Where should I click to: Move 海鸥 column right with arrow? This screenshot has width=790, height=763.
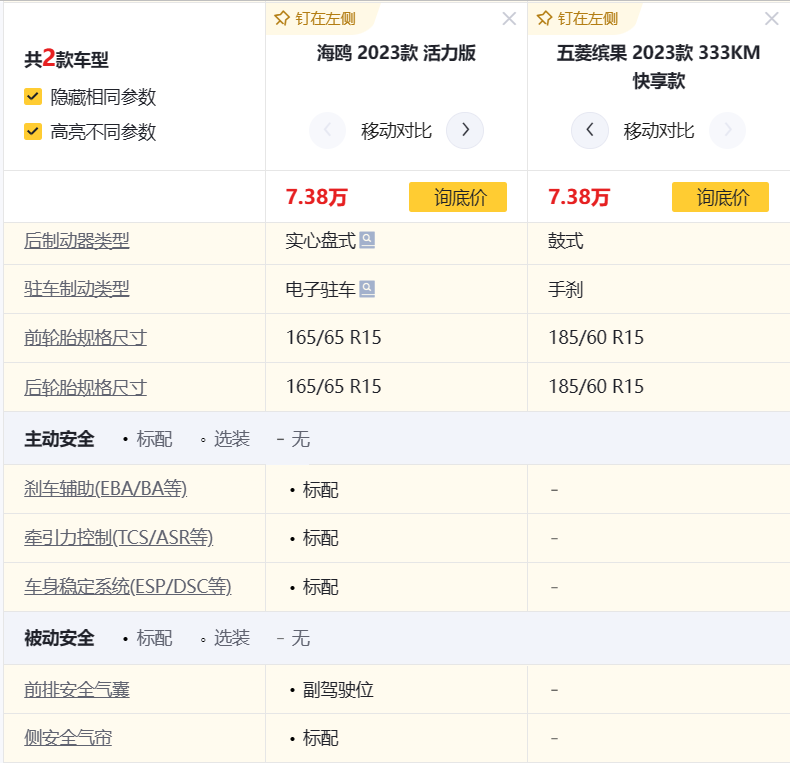[x=465, y=130]
